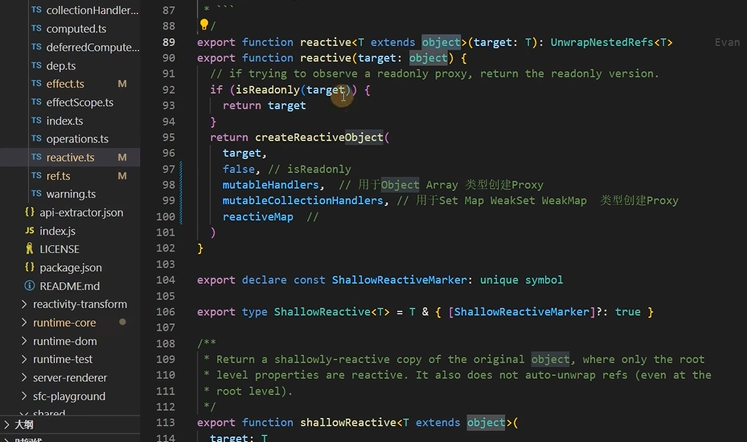This screenshot has height=442, width=747.
Task: Click reactiveMap argument
Action: [258, 217]
